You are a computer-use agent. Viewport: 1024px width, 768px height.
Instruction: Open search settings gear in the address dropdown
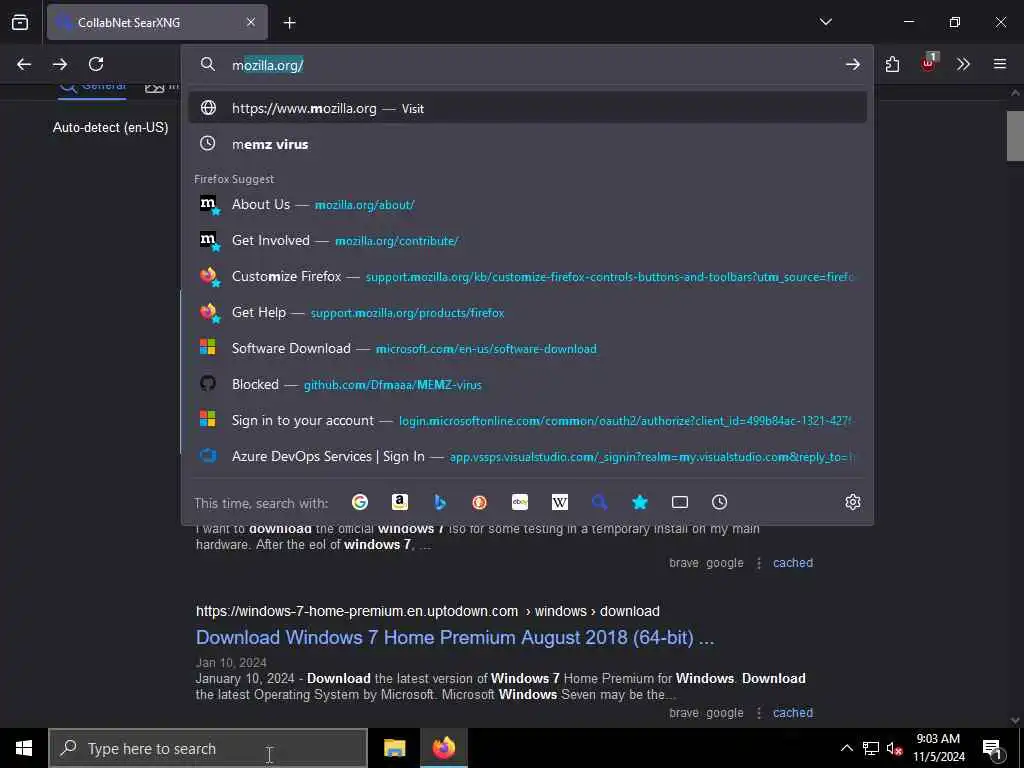tap(852, 502)
